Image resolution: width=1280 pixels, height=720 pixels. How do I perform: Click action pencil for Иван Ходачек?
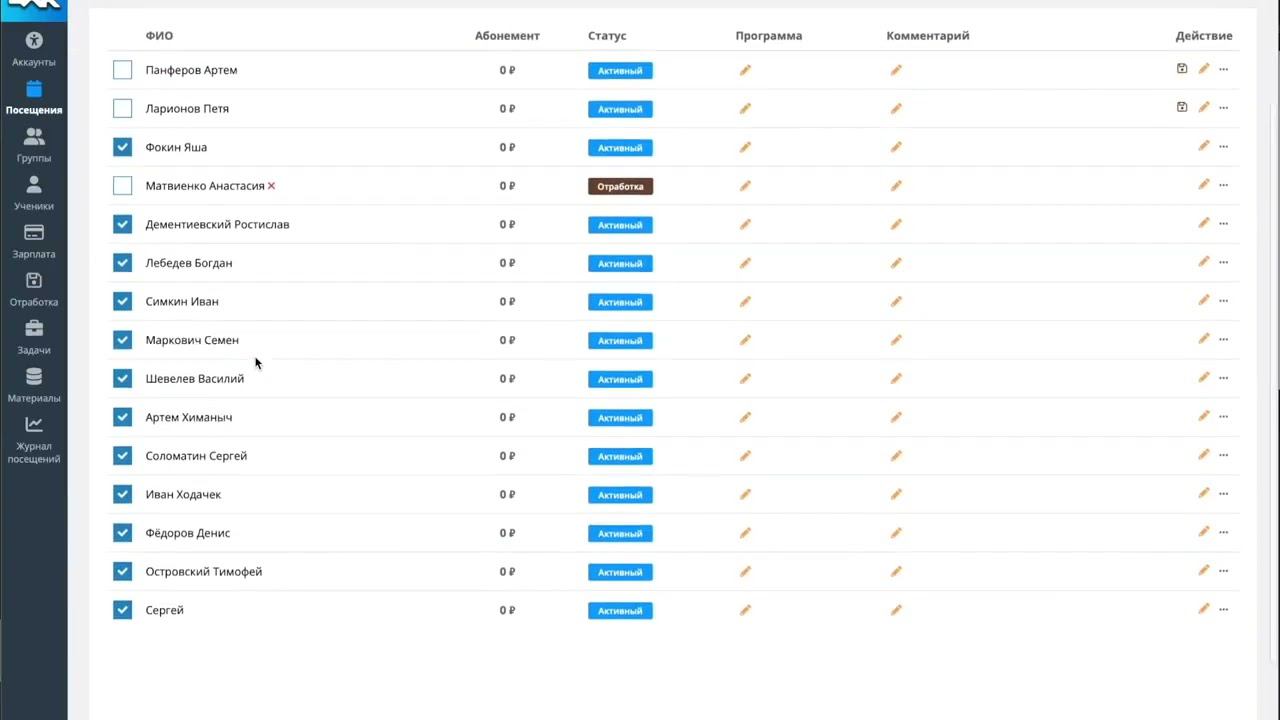pyautogui.click(x=1204, y=493)
